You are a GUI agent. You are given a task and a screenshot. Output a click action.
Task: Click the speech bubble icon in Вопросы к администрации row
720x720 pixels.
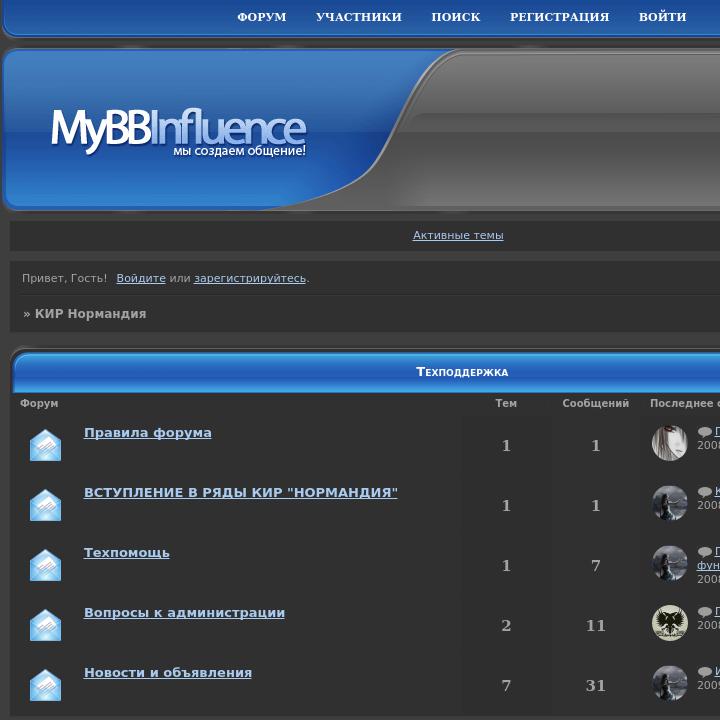[x=704, y=612]
